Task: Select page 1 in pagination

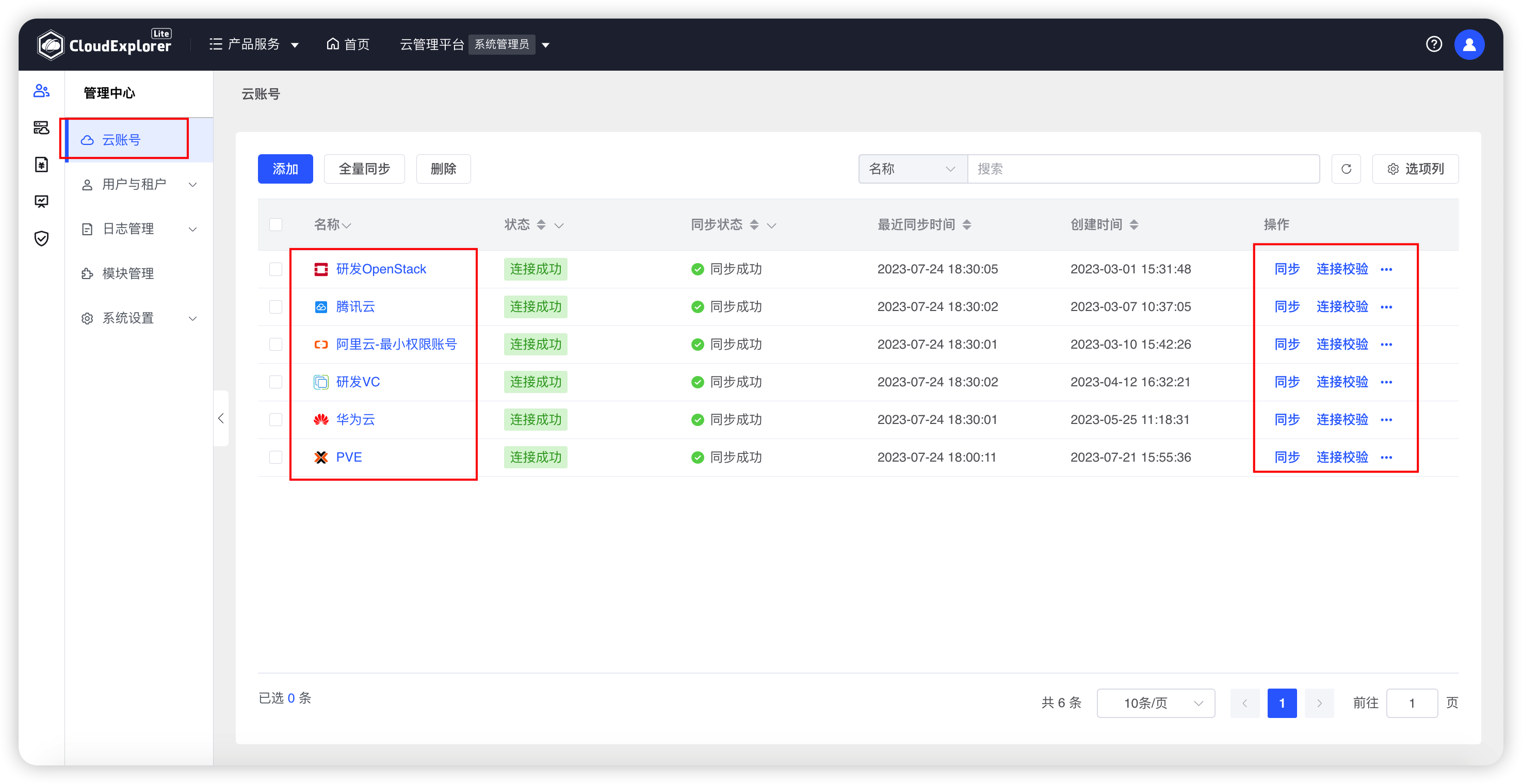Action: pos(1282,703)
